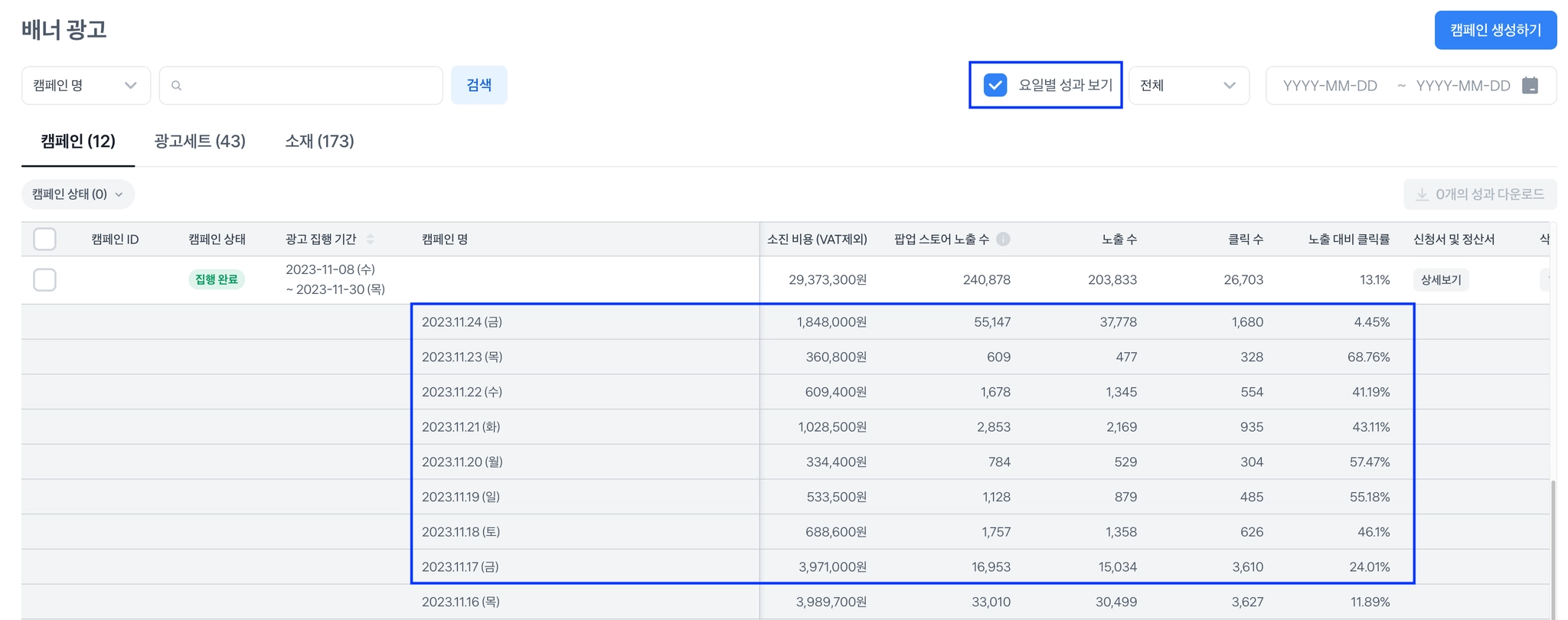Switch to the 광고세트 (43) tab
This screenshot has height=620, width=1568.
coord(200,141)
